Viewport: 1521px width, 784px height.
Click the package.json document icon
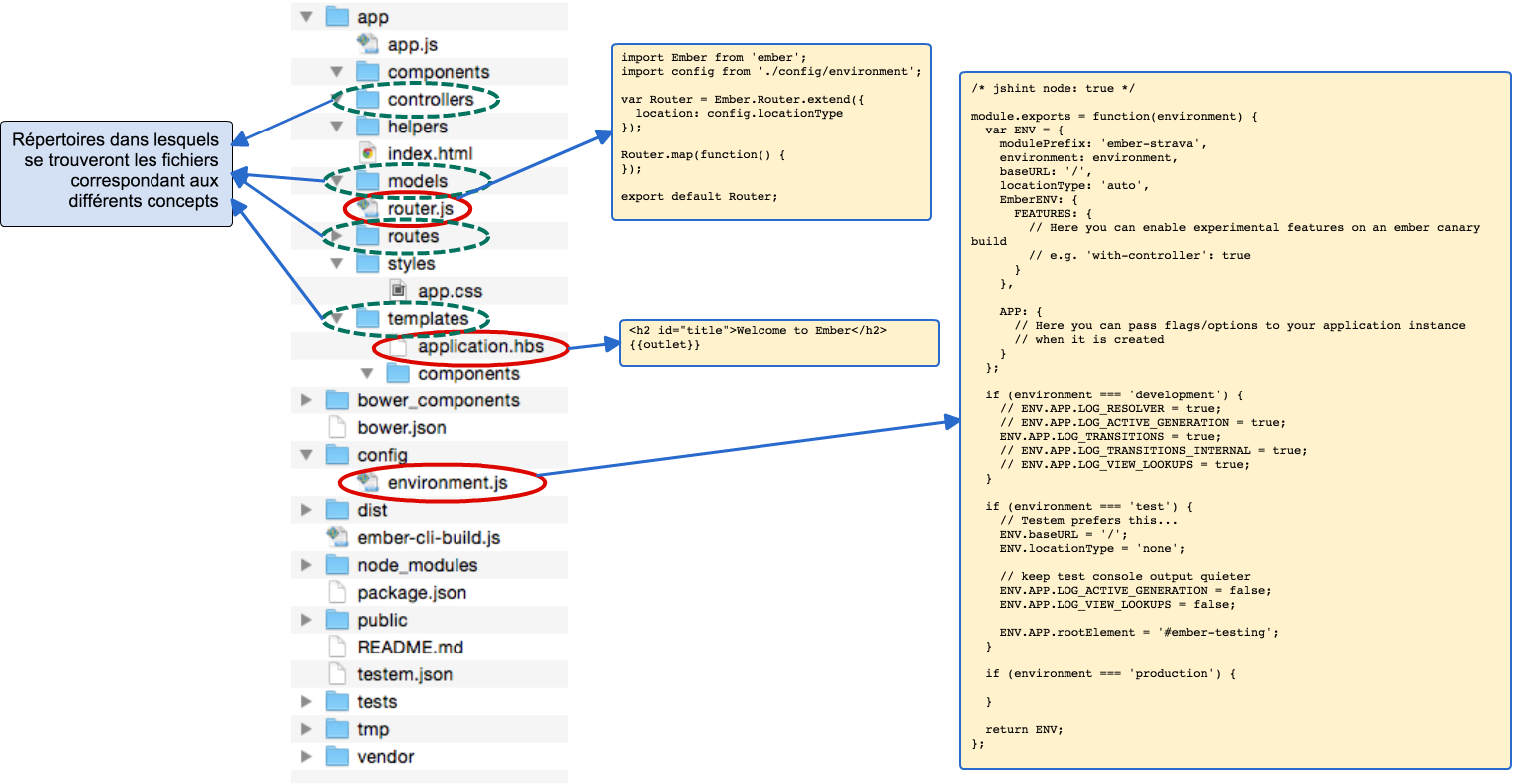[338, 593]
